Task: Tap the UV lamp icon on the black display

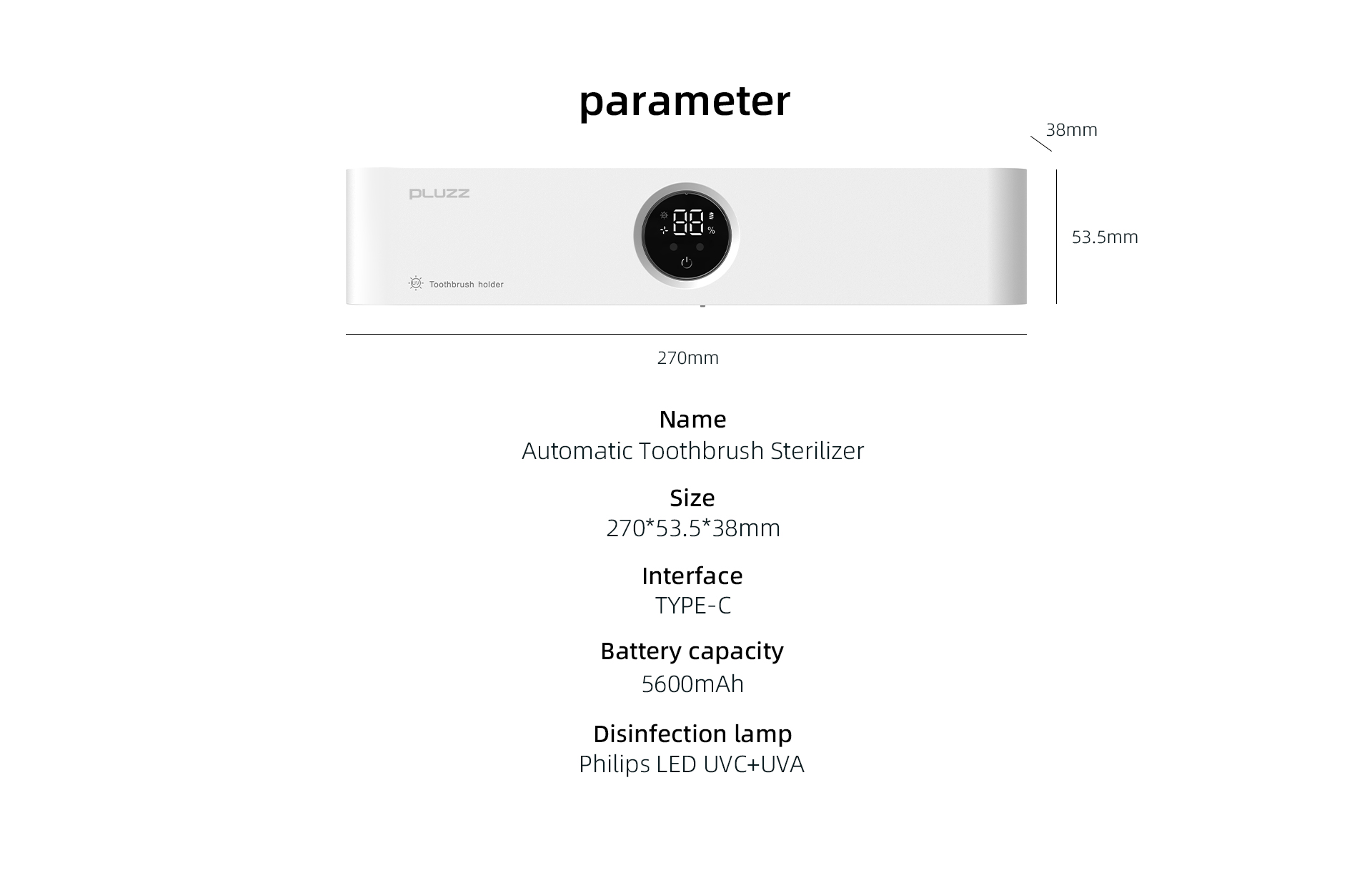Action: [x=664, y=215]
